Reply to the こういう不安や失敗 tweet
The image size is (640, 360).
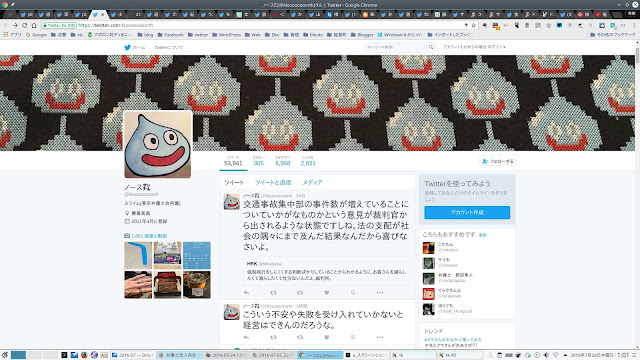click(246, 337)
